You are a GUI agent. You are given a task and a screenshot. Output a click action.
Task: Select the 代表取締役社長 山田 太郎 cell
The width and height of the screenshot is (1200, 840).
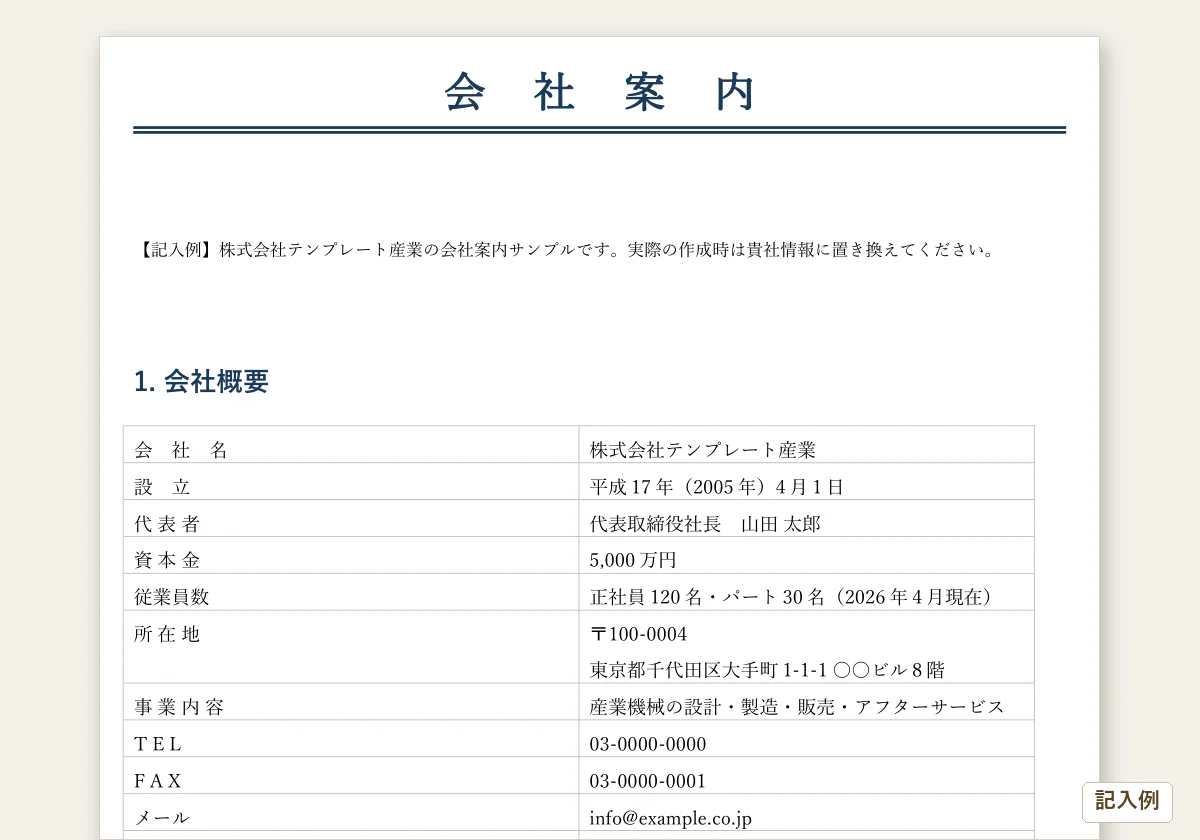pos(806,519)
